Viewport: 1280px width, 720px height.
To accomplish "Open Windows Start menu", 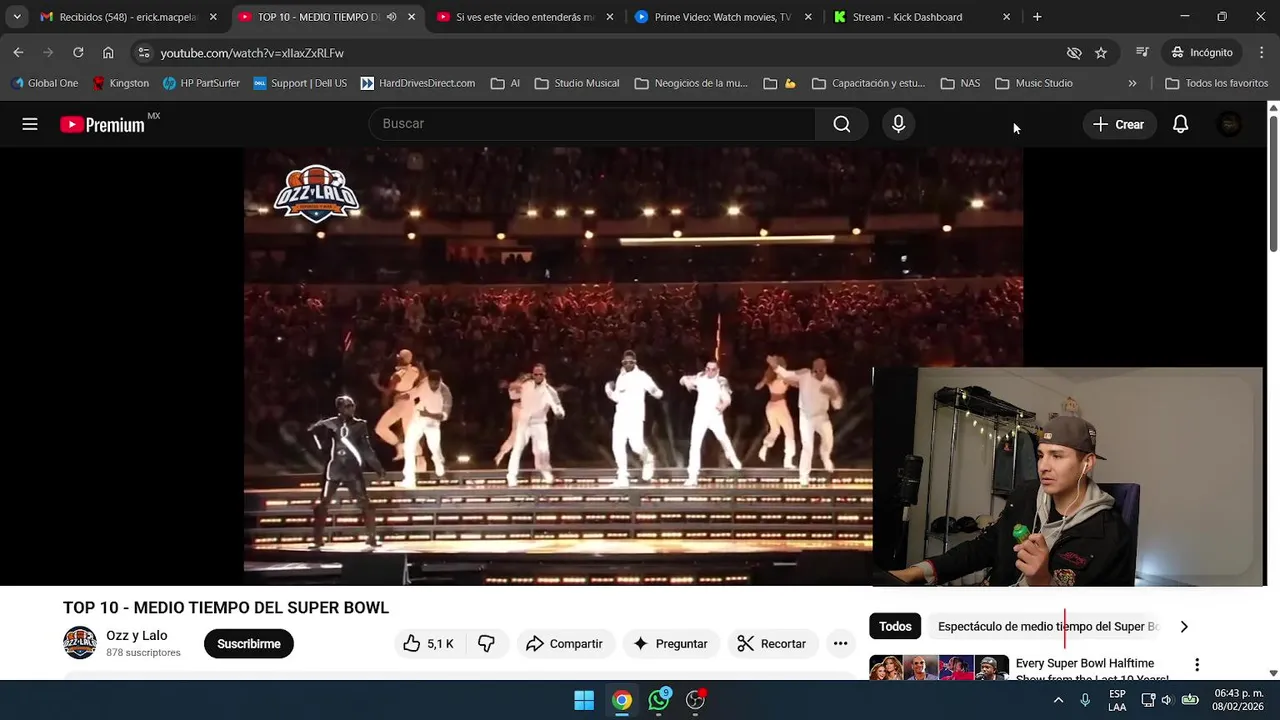I will (x=584, y=700).
